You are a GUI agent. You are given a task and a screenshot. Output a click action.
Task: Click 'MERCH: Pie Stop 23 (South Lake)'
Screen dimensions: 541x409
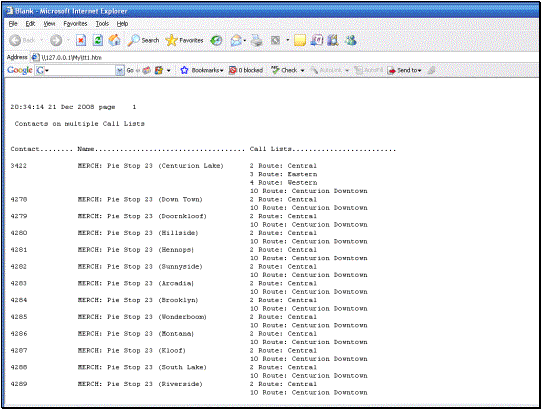[x=142, y=367]
